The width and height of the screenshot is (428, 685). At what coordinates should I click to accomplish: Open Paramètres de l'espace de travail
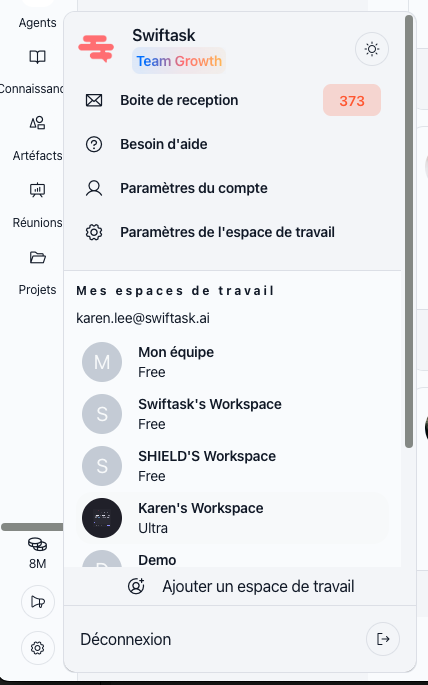tap(210, 232)
